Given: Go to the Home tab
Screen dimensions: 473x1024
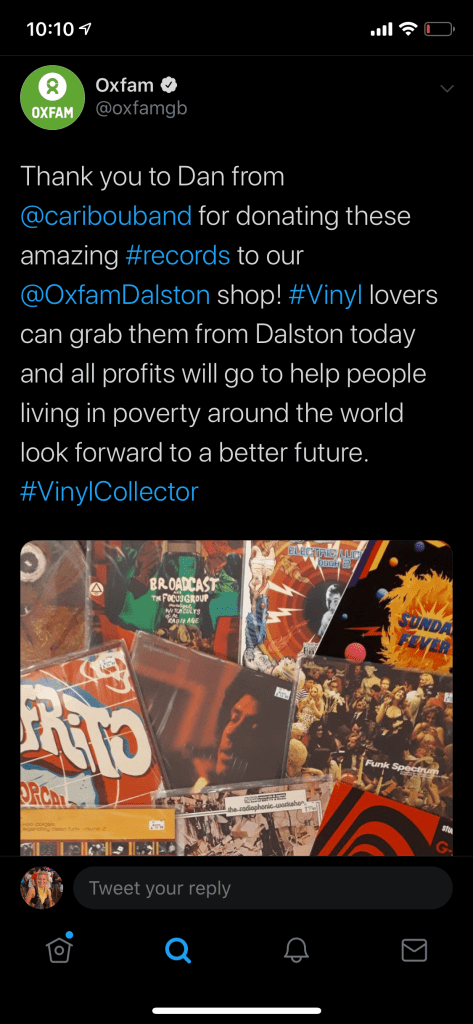Looking at the screenshot, I should pyautogui.click(x=59, y=950).
